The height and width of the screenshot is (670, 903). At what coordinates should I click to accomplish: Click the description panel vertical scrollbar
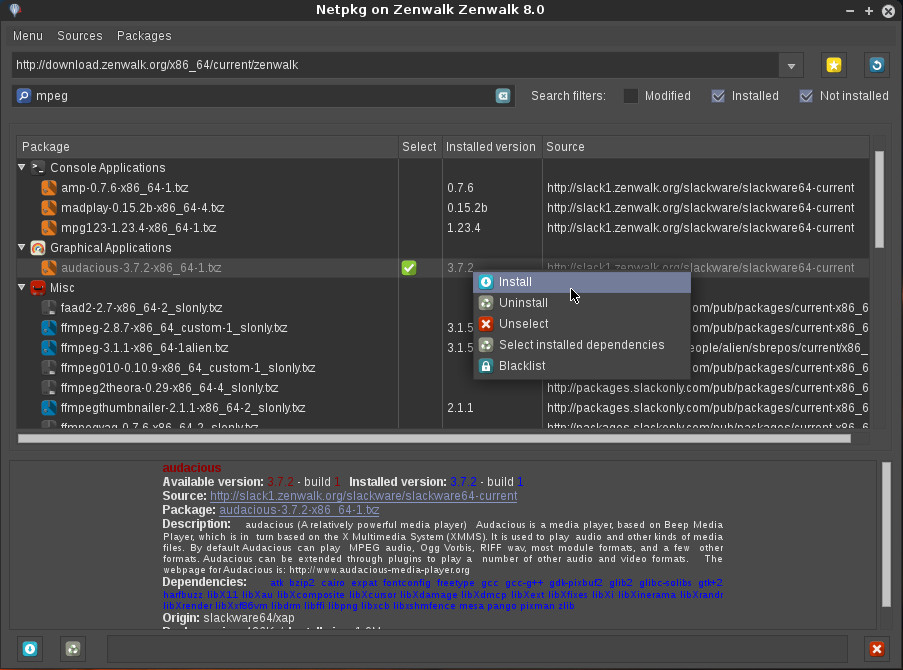[x=886, y=535]
